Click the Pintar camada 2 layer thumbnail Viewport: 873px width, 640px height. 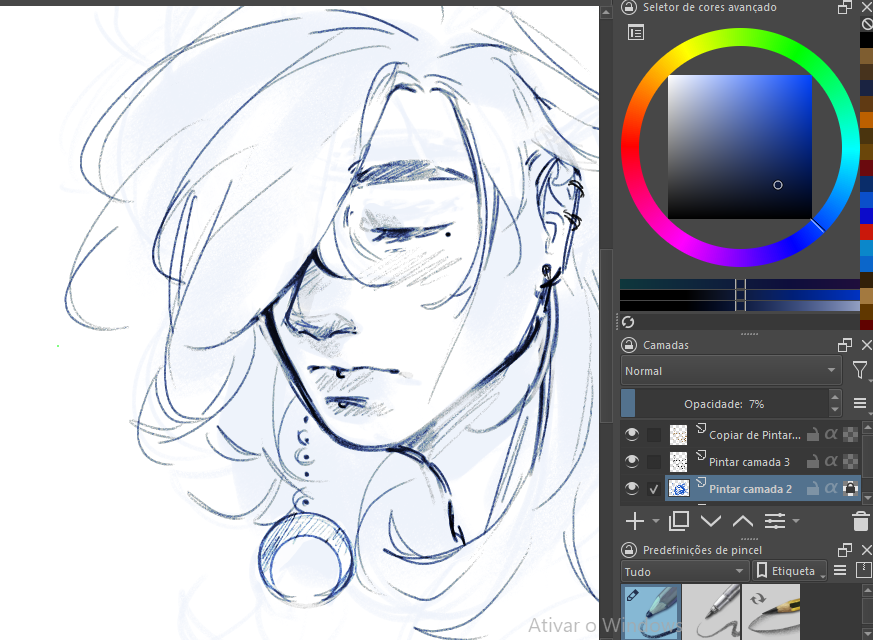[678, 489]
